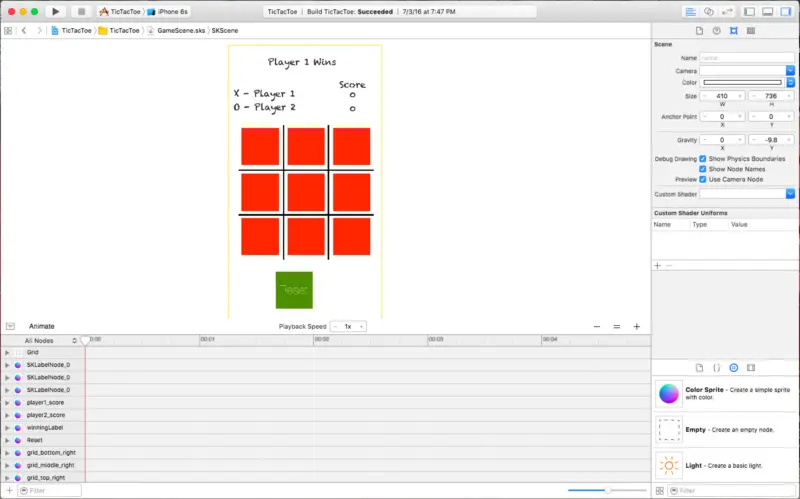800x499 pixels.
Task: Click the Gravity Y value field
Action: point(771,140)
